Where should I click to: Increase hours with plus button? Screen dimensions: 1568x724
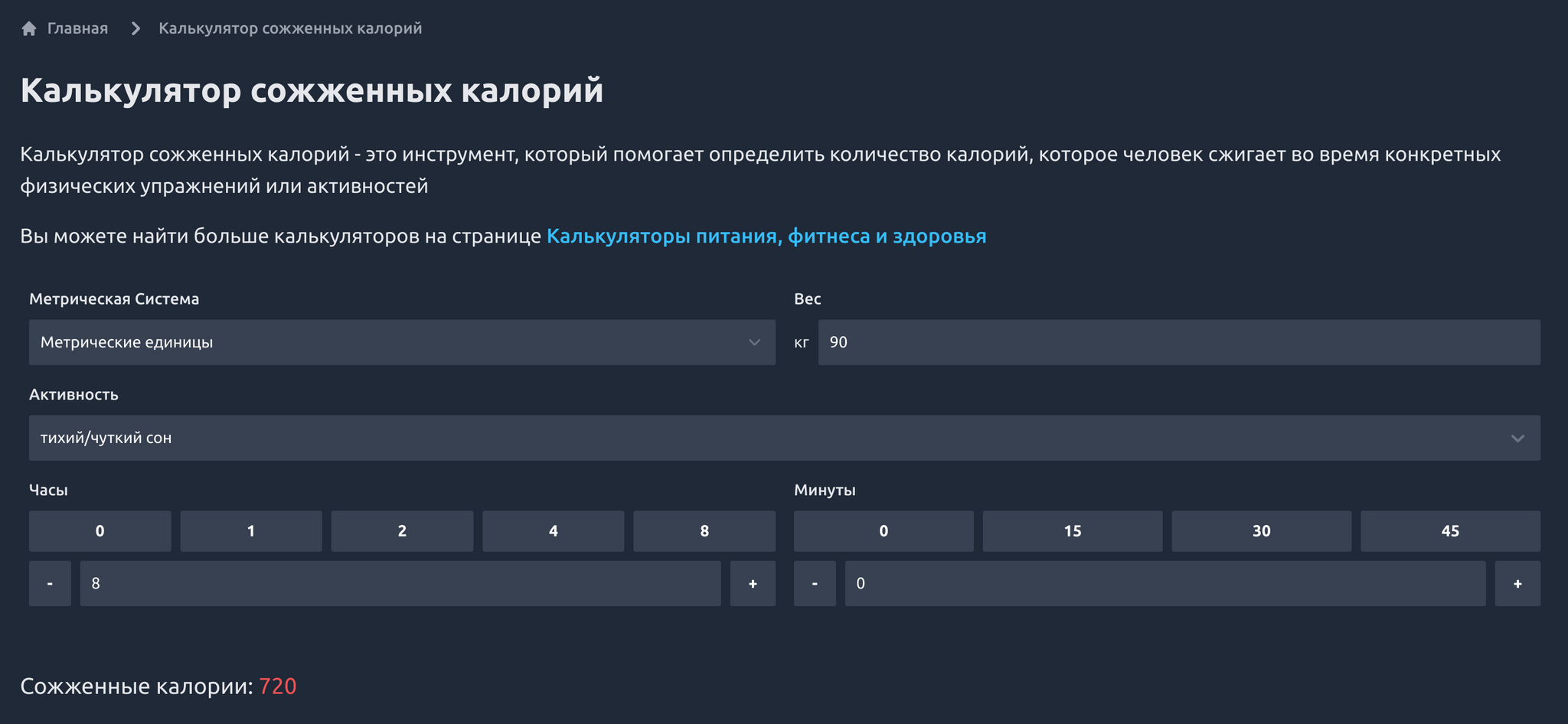click(x=753, y=584)
